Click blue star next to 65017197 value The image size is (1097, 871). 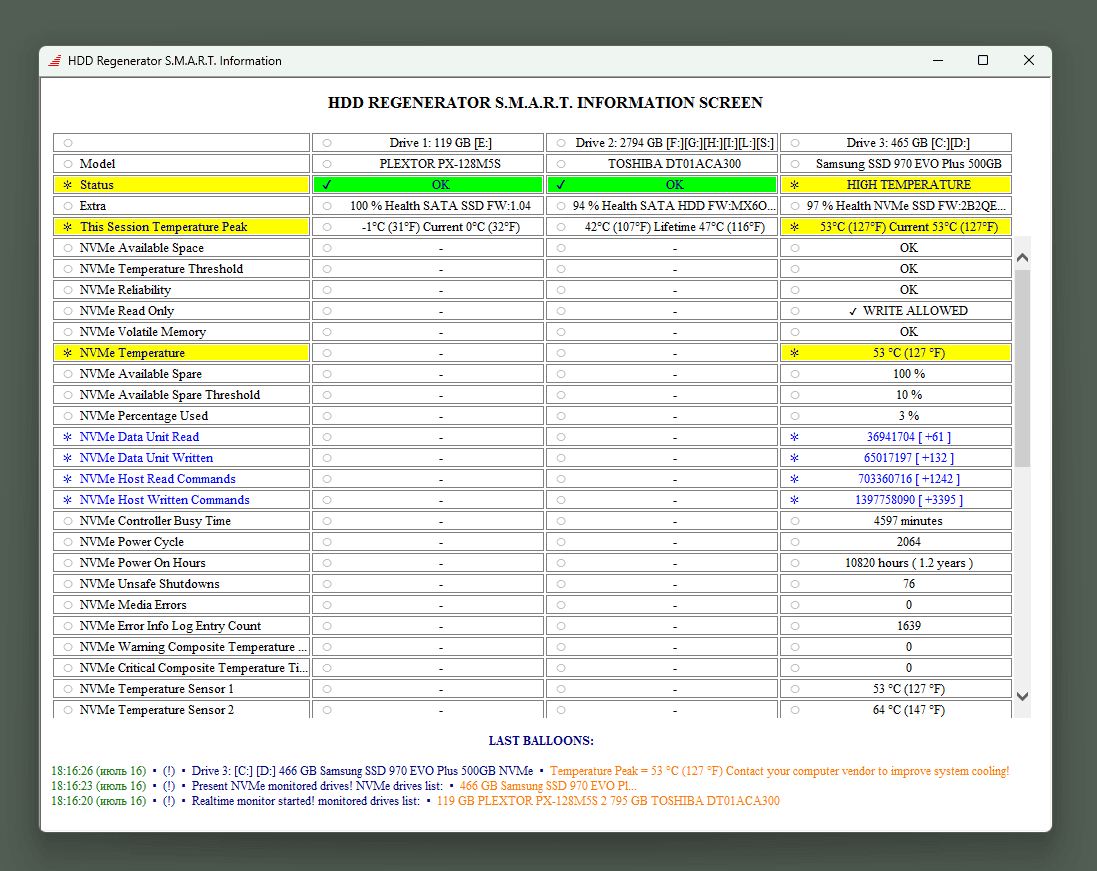pos(795,458)
